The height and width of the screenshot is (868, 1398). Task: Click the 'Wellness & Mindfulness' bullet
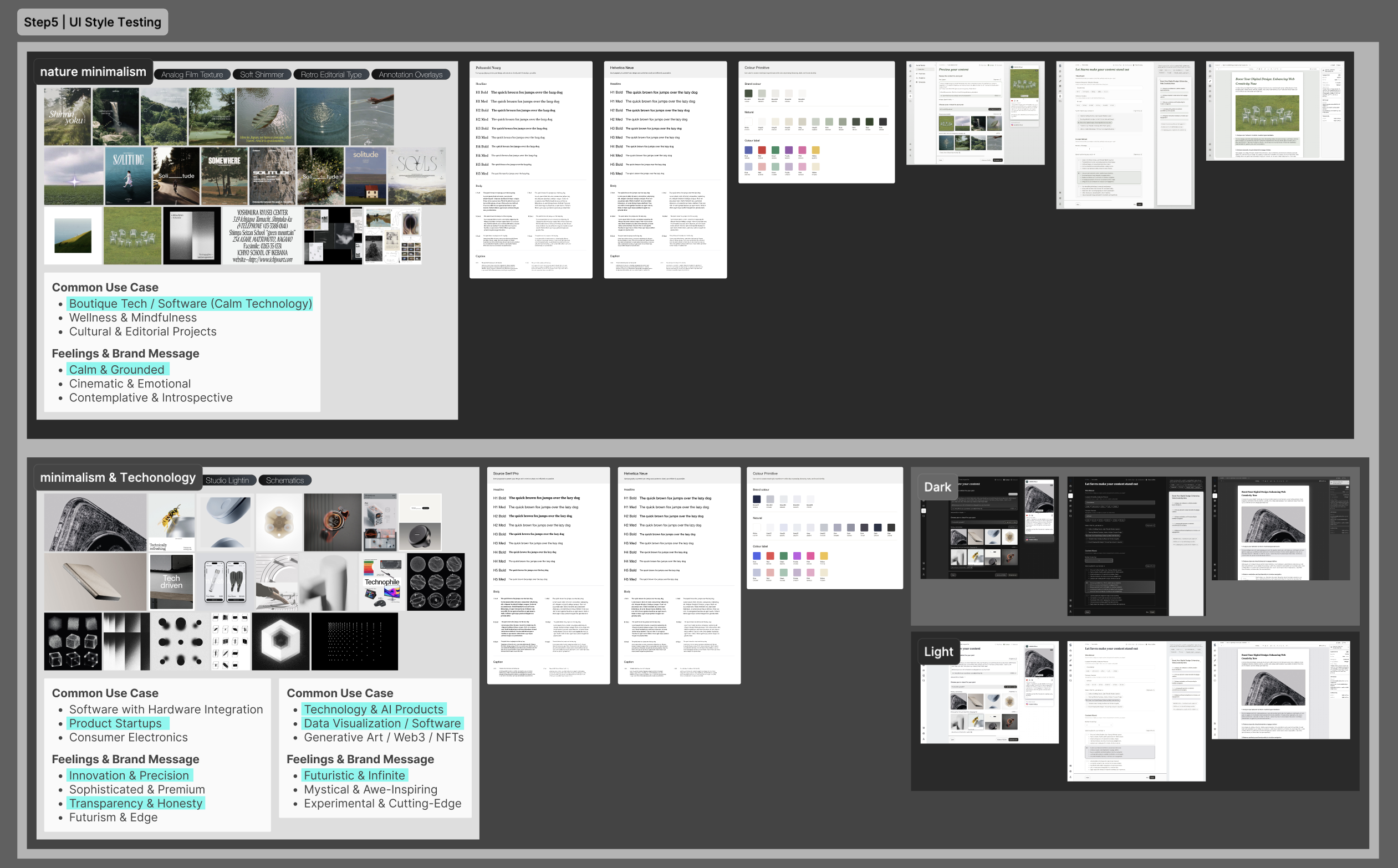tap(132, 318)
